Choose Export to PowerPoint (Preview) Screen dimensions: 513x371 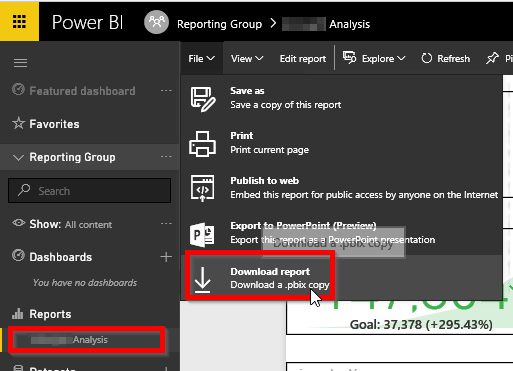pos(342,233)
